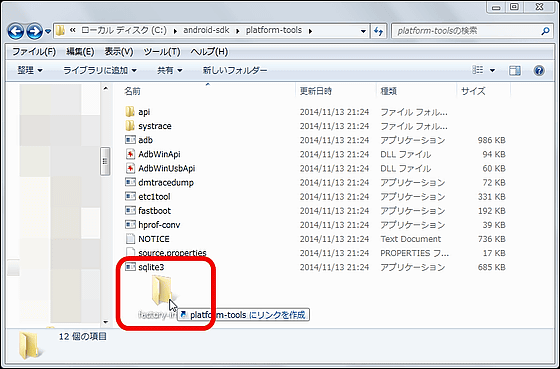The image size is (560, 369).
Task: Click the api file name
Action: (x=144, y=112)
